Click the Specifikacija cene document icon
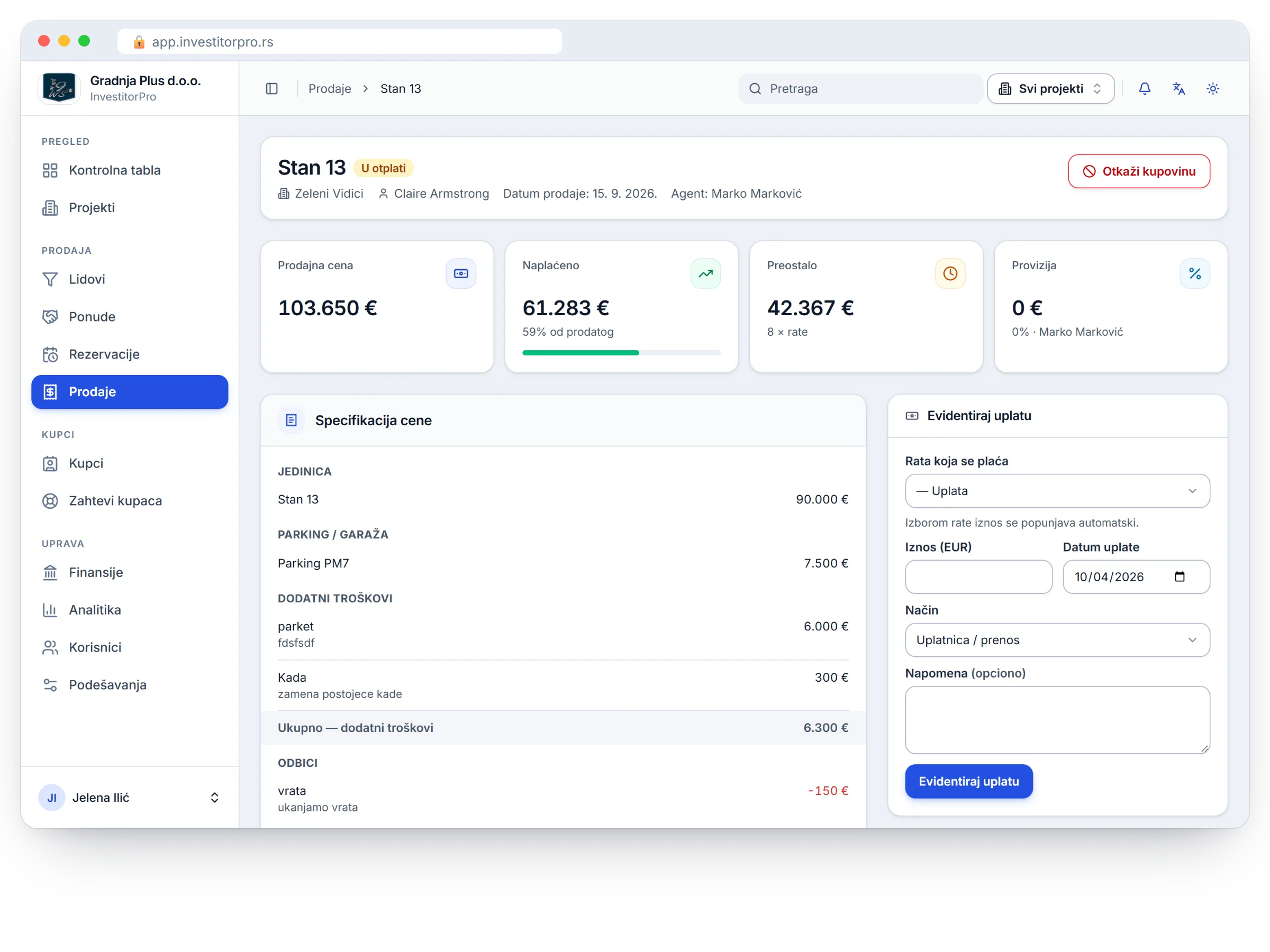 point(291,420)
